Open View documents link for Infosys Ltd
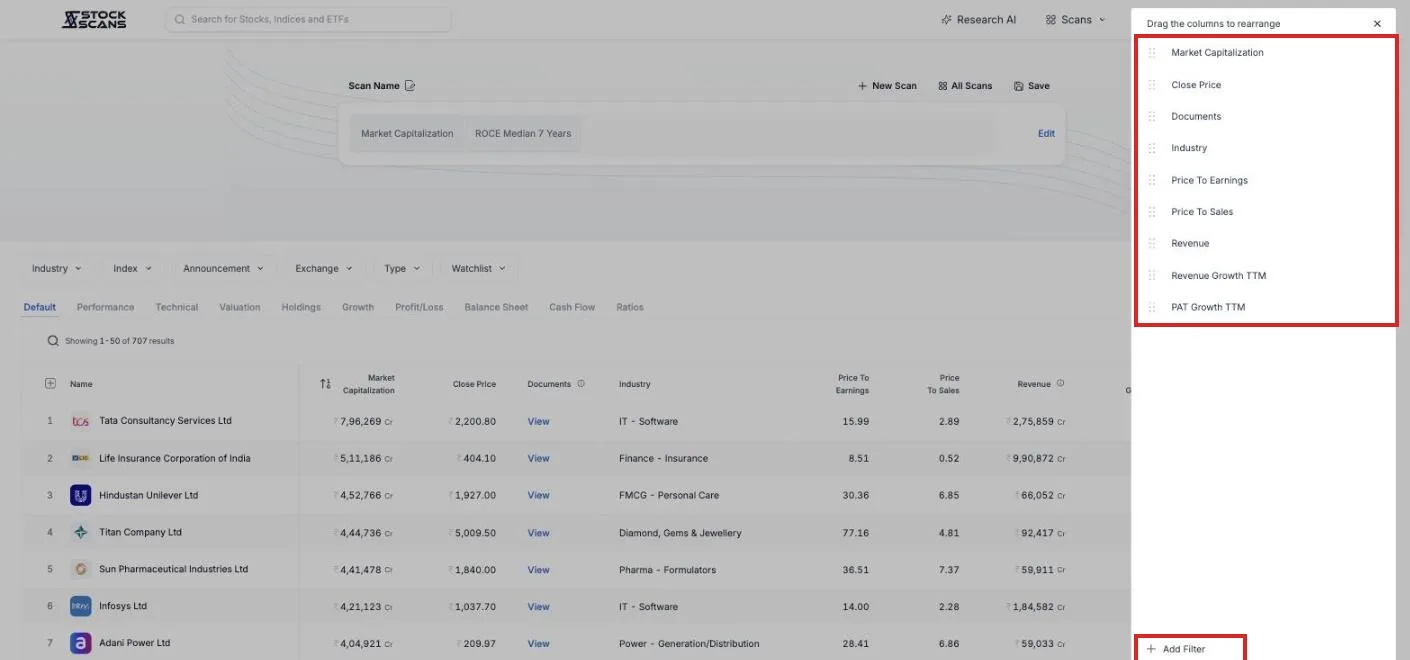 coord(538,606)
